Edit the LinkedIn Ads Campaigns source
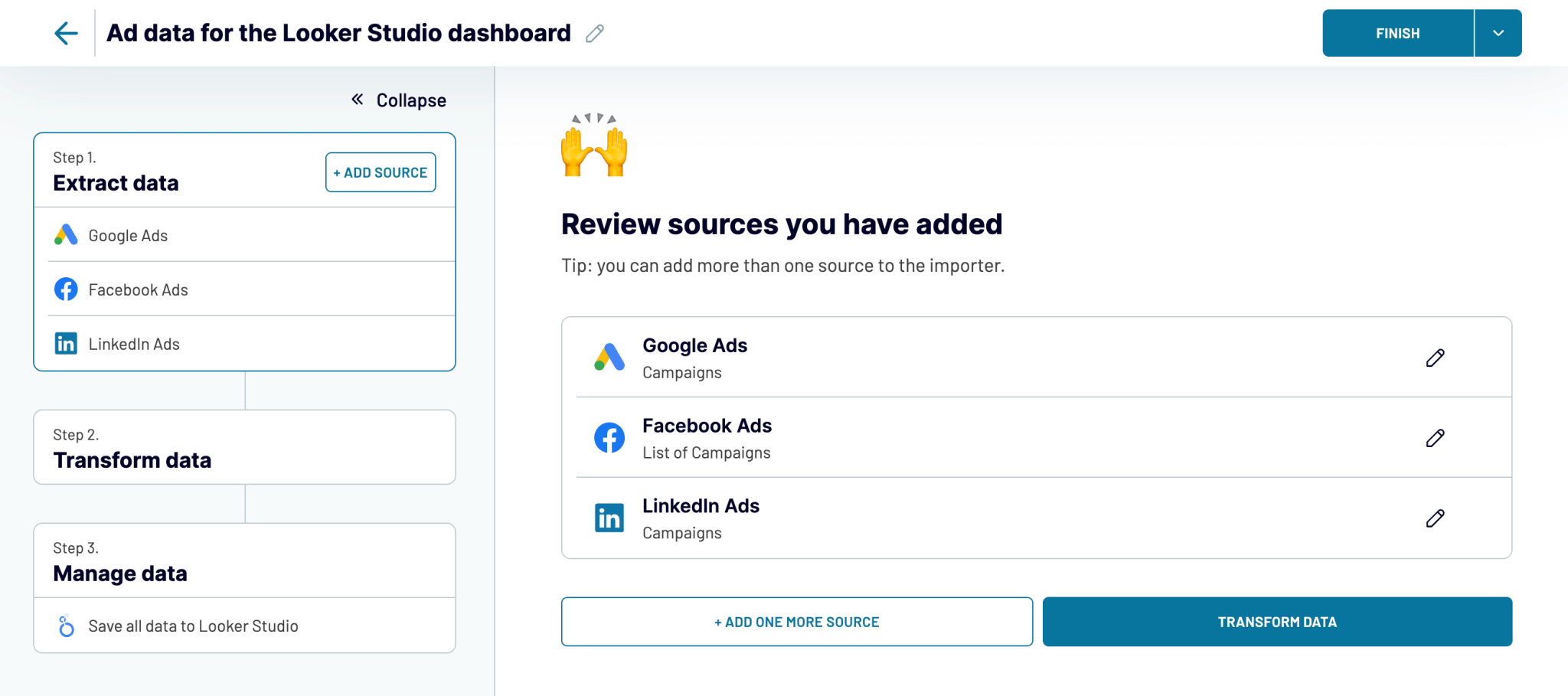Screen dimensions: 1568x696 click(1435, 518)
